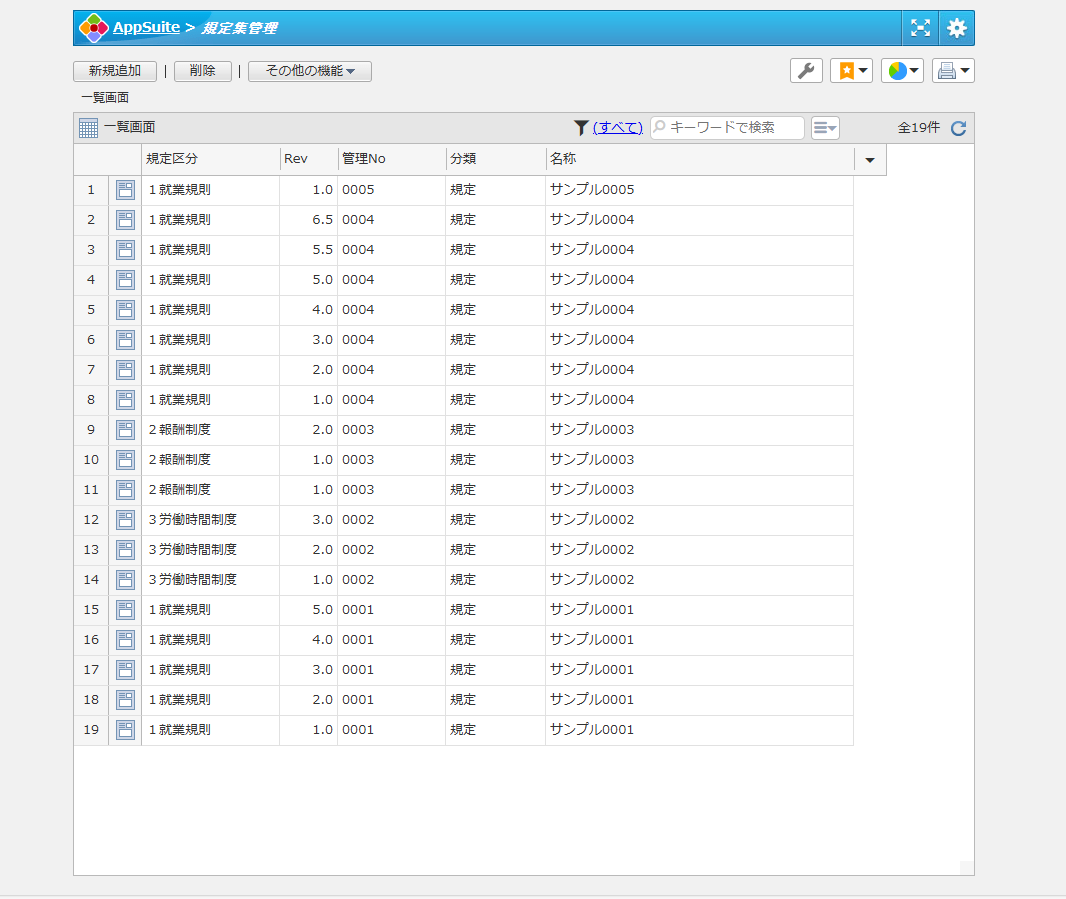The width and height of the screenshot is (1066, 899).
Task: Open record detail icon for row 1
Action: tap(125, 190)
